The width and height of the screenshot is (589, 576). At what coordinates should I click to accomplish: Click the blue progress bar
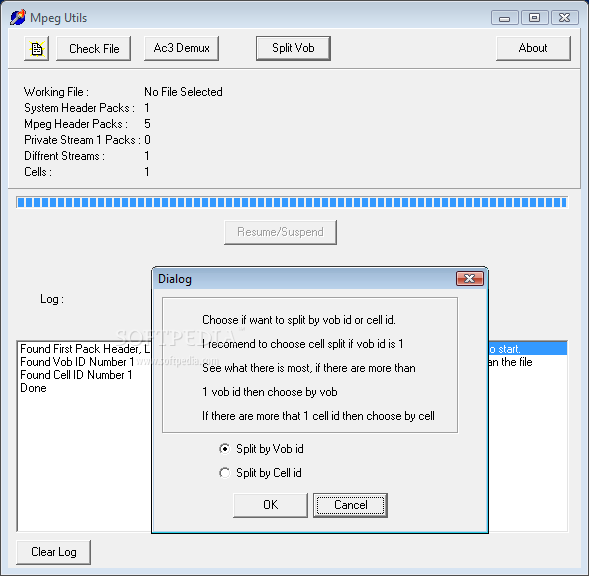(292, 203)
